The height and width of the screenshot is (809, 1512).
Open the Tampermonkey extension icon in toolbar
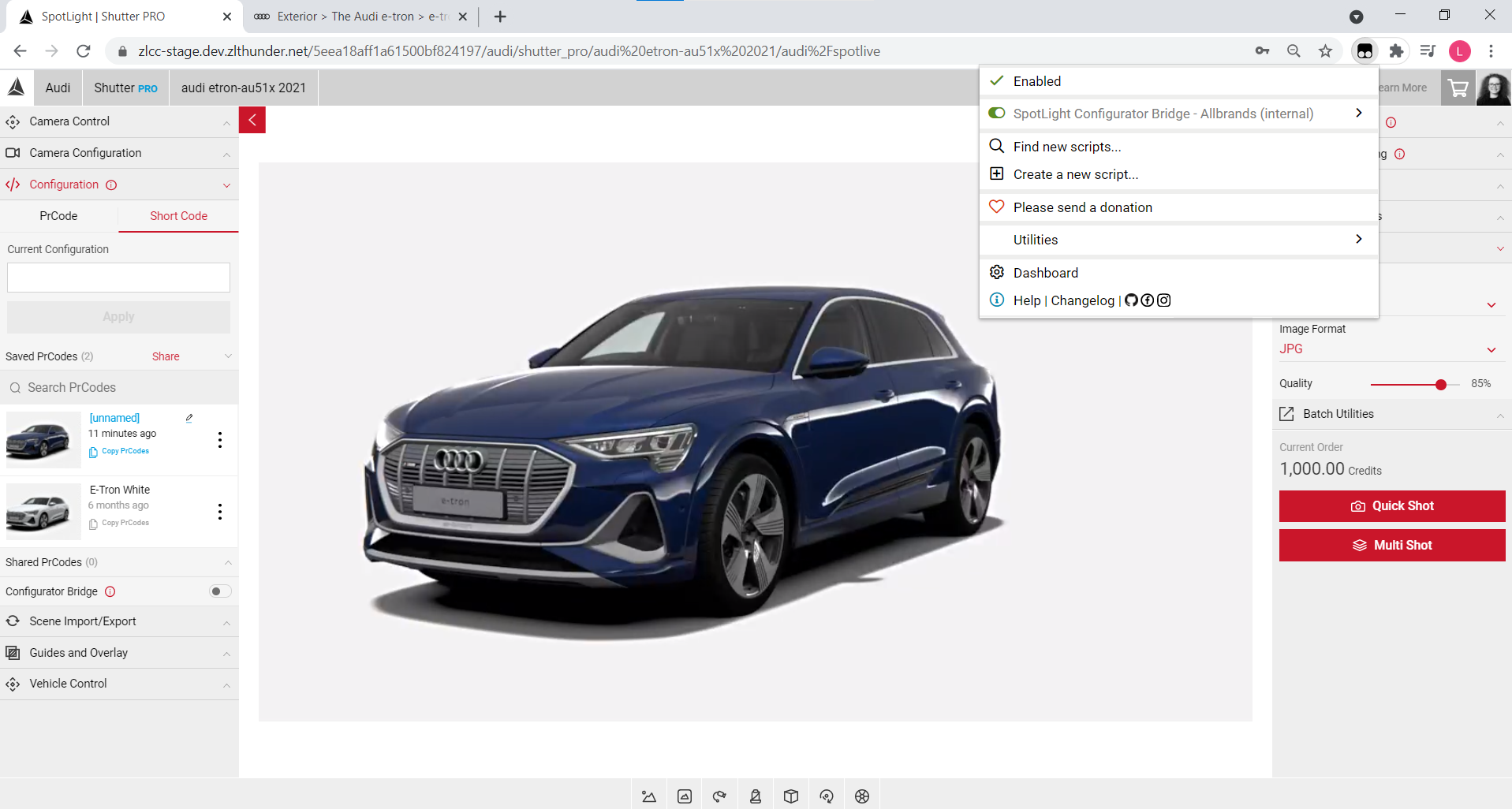pyautogui.click(x=1365, y=51)
